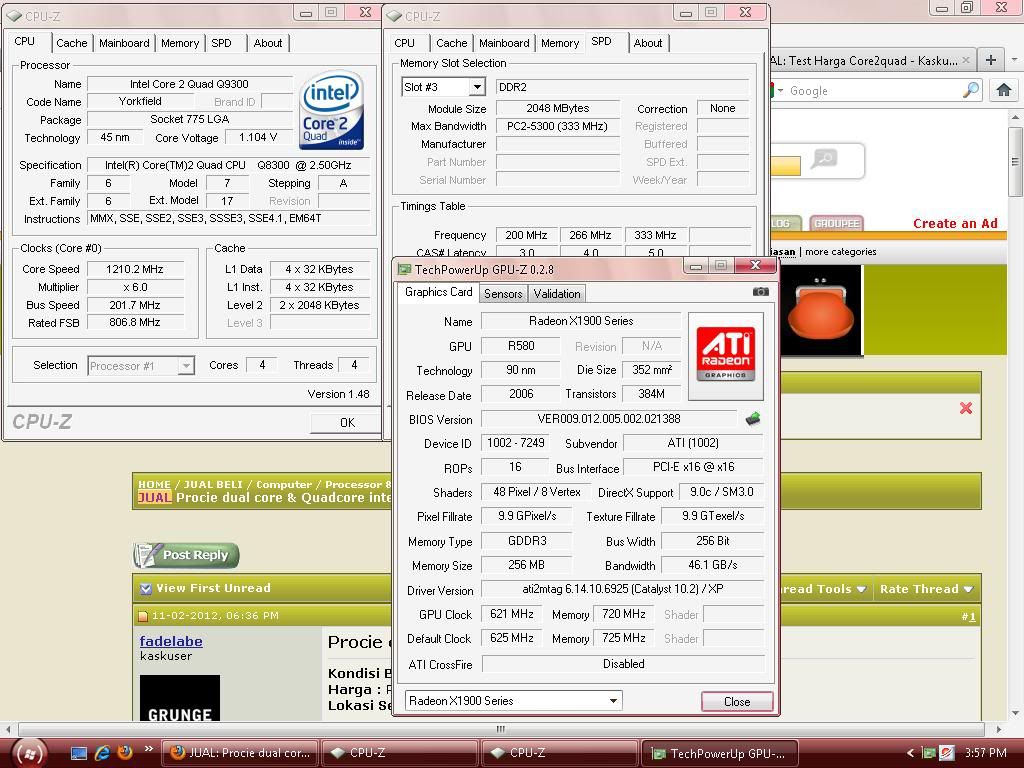
Task: Click the Post Reply button
Action: pos(187,555)
